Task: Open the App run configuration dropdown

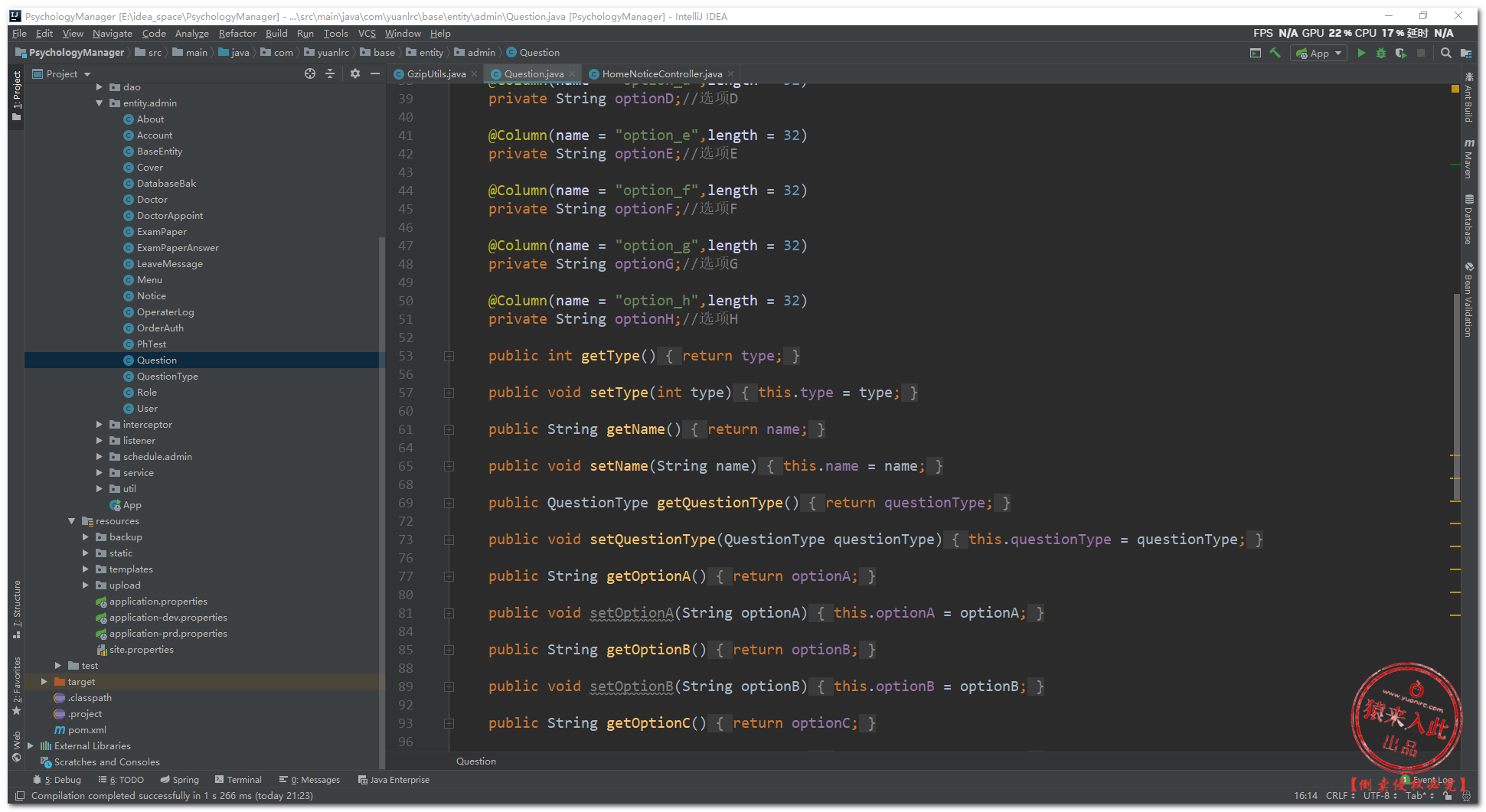Action: tap(1318, 53)
